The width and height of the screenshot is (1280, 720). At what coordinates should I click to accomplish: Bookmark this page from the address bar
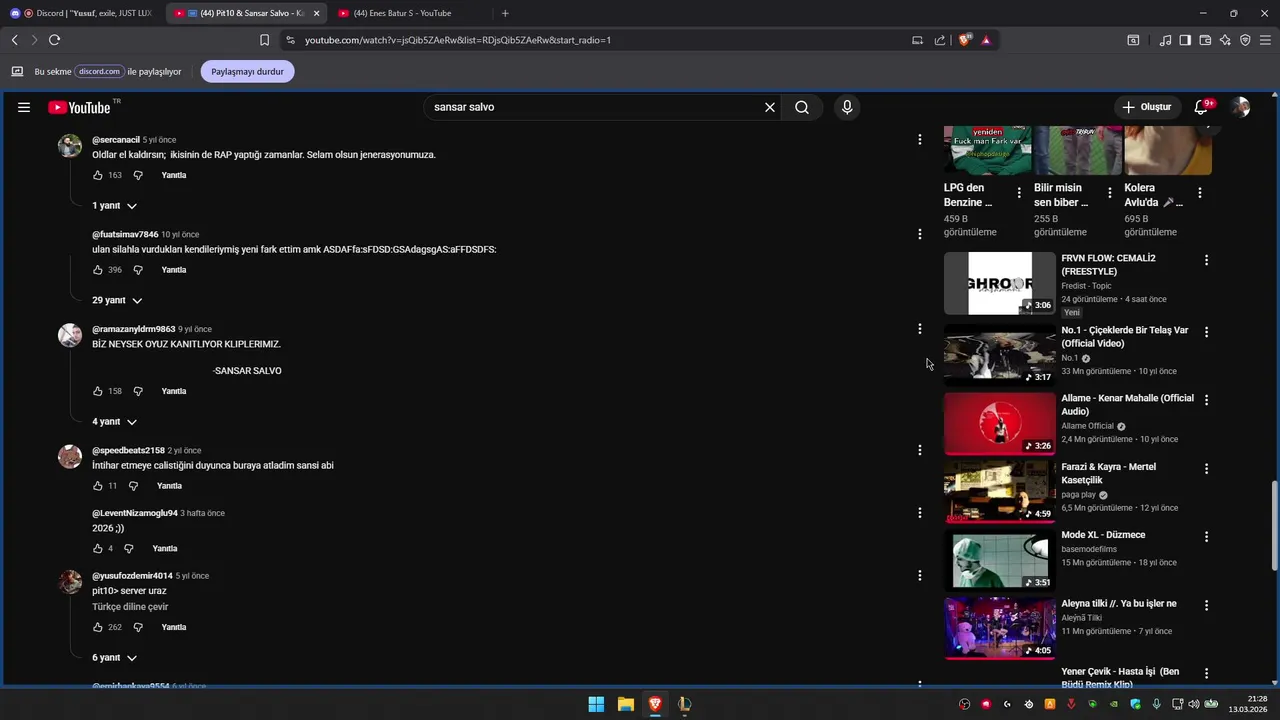[264, 40]
